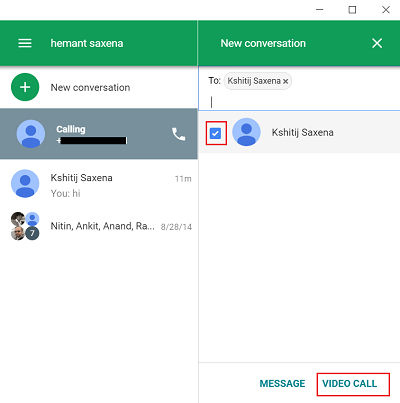Click Kshitij Saxena avatar in conversation list
The height and width of the screenshot is (403, 400).
(25, 183)
